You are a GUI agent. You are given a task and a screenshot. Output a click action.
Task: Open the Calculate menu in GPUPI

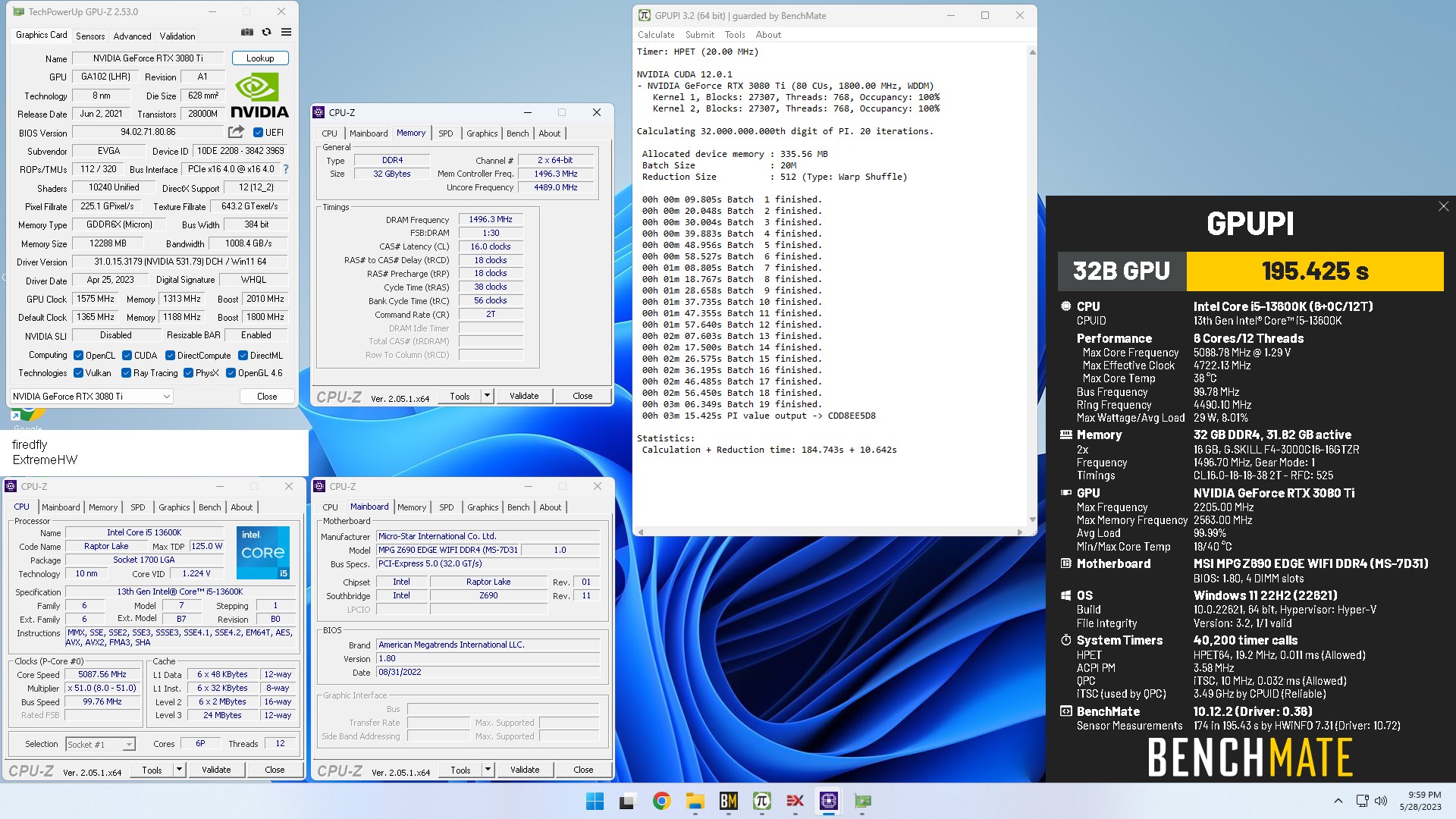coord(656,35)
